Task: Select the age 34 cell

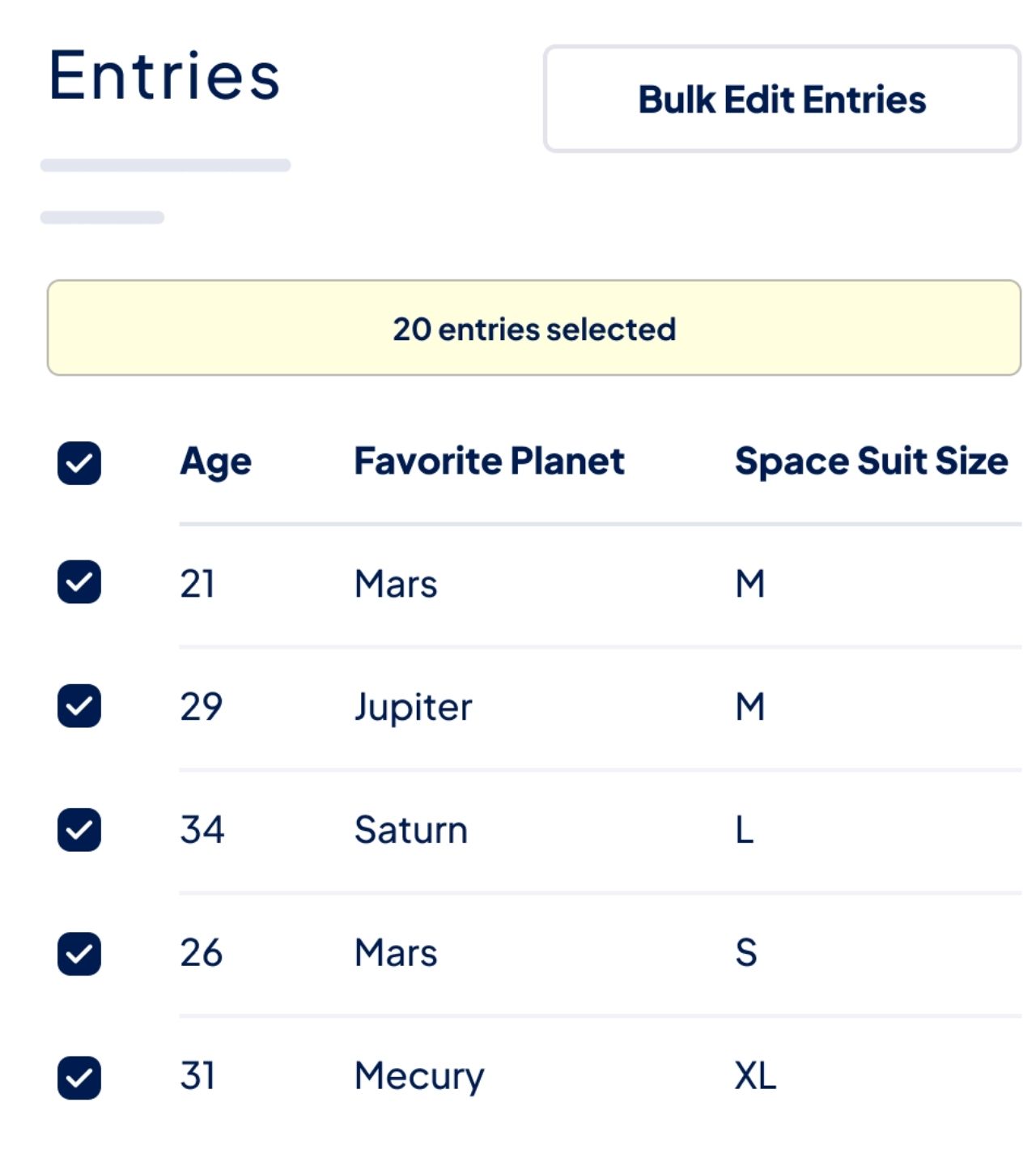Action: [x=202, y=830]
